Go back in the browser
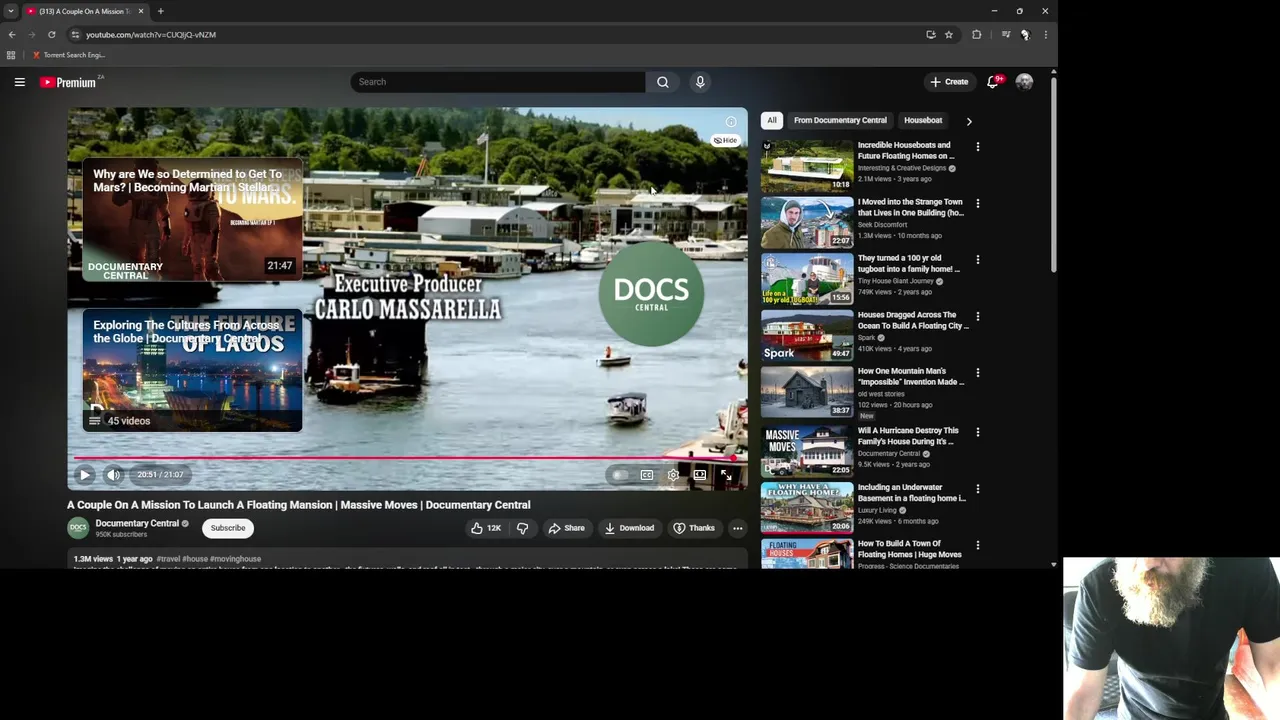 [x=12, y=35]
